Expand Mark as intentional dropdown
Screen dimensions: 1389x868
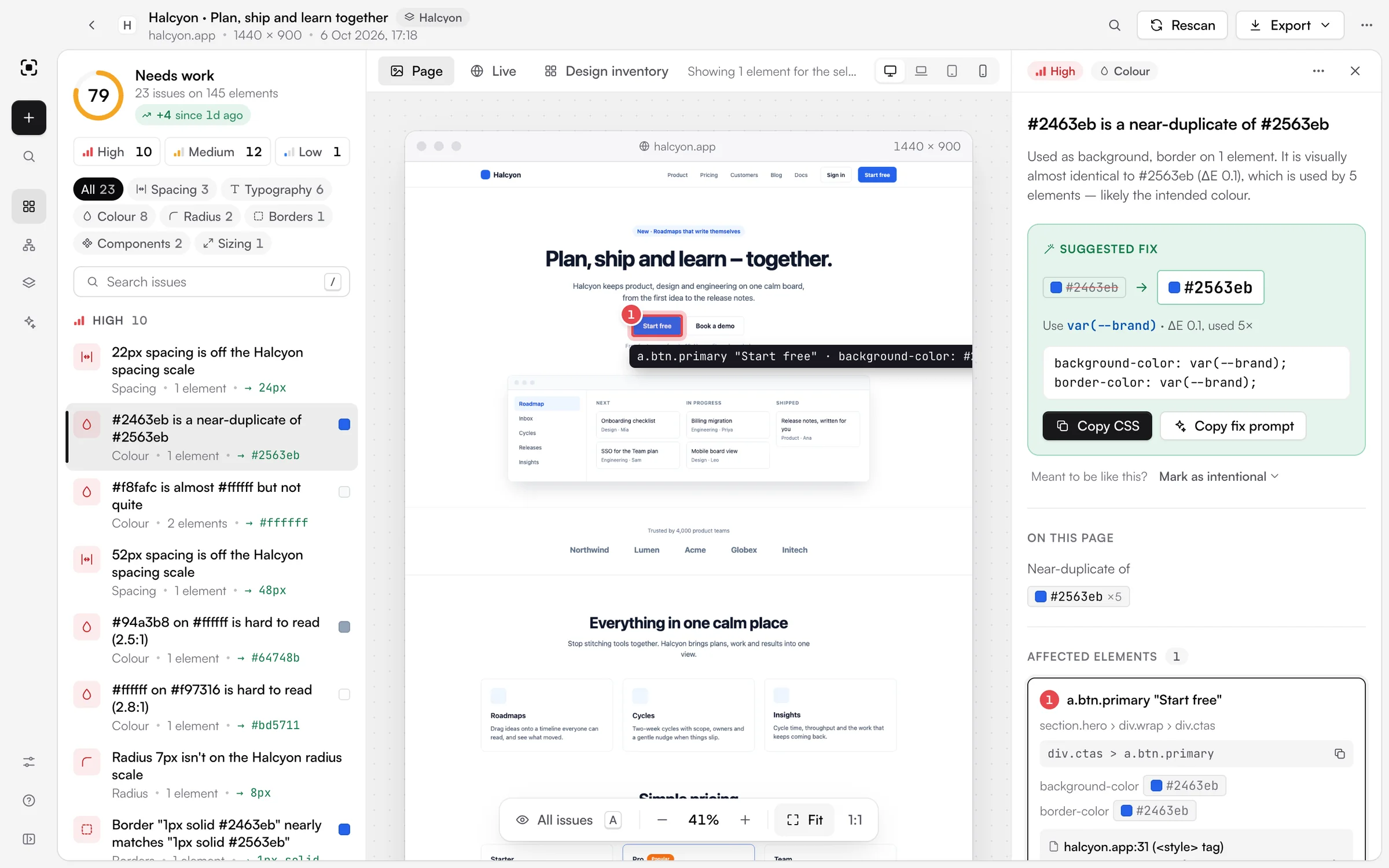1219,476
